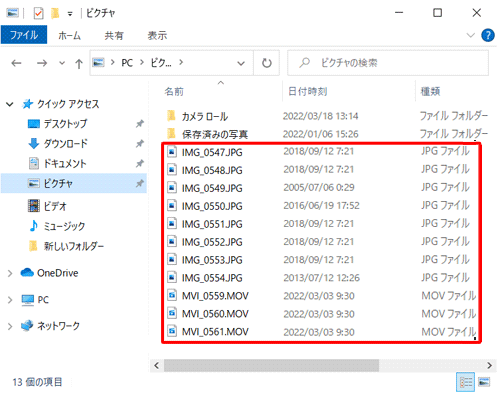Click the pin icon next to ドキュメント
The width and height of the screenshot is (500, 399).
[140, 163]
